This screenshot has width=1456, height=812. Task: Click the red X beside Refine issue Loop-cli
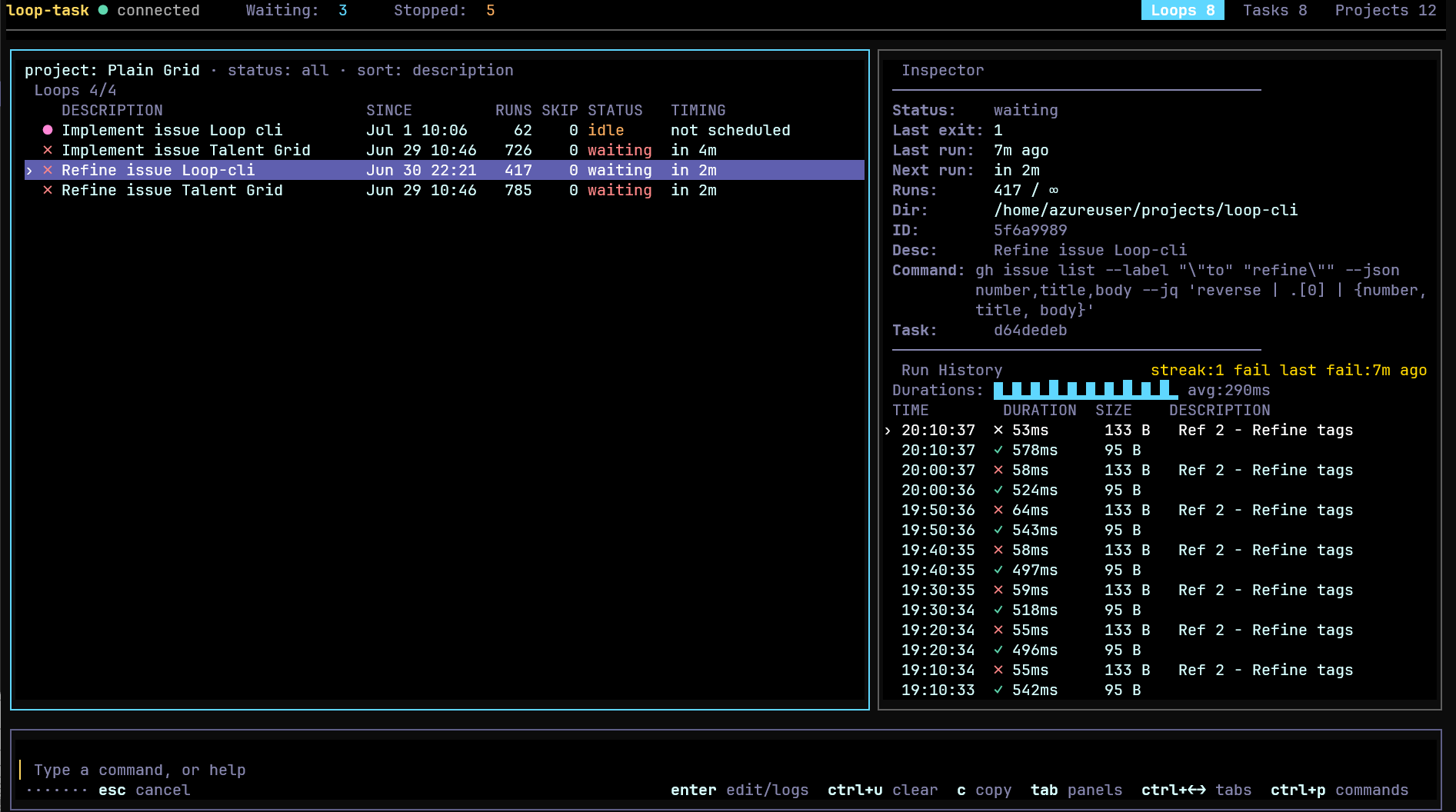pyautogui.click(x=48, y=170)
